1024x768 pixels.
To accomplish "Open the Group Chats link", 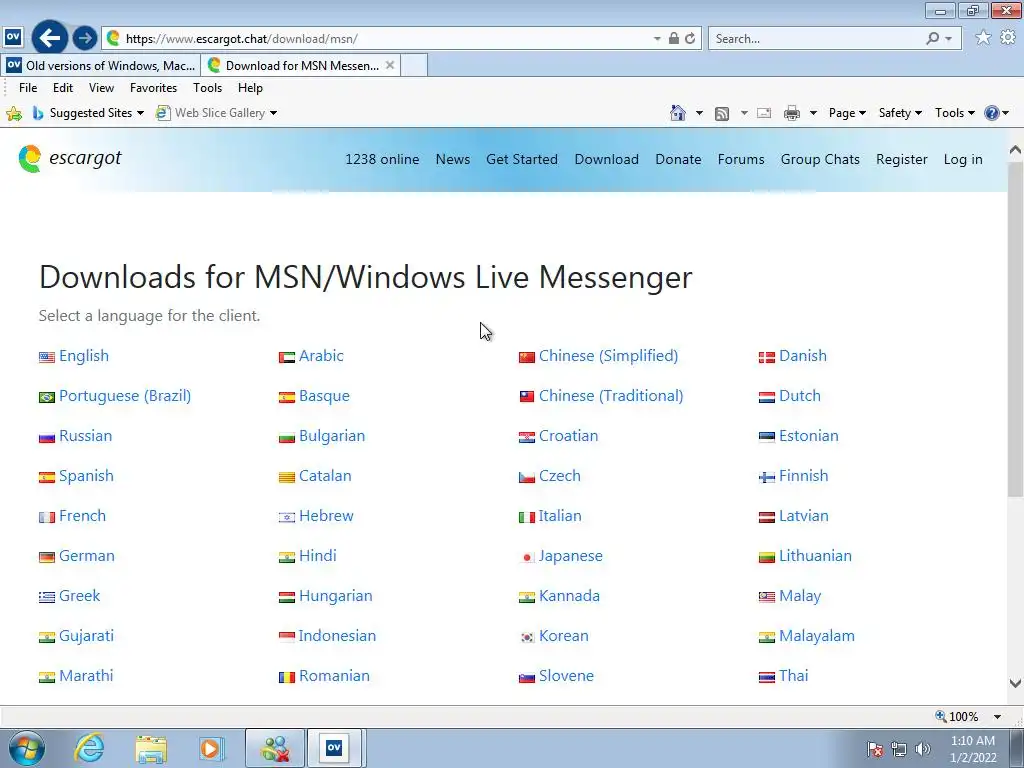I will pos(820,159).
